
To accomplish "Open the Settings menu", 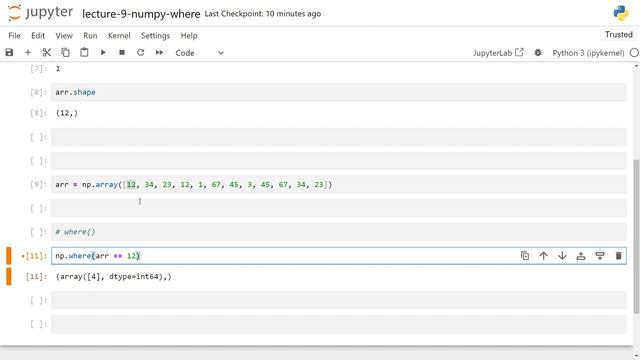I will 156,36.
